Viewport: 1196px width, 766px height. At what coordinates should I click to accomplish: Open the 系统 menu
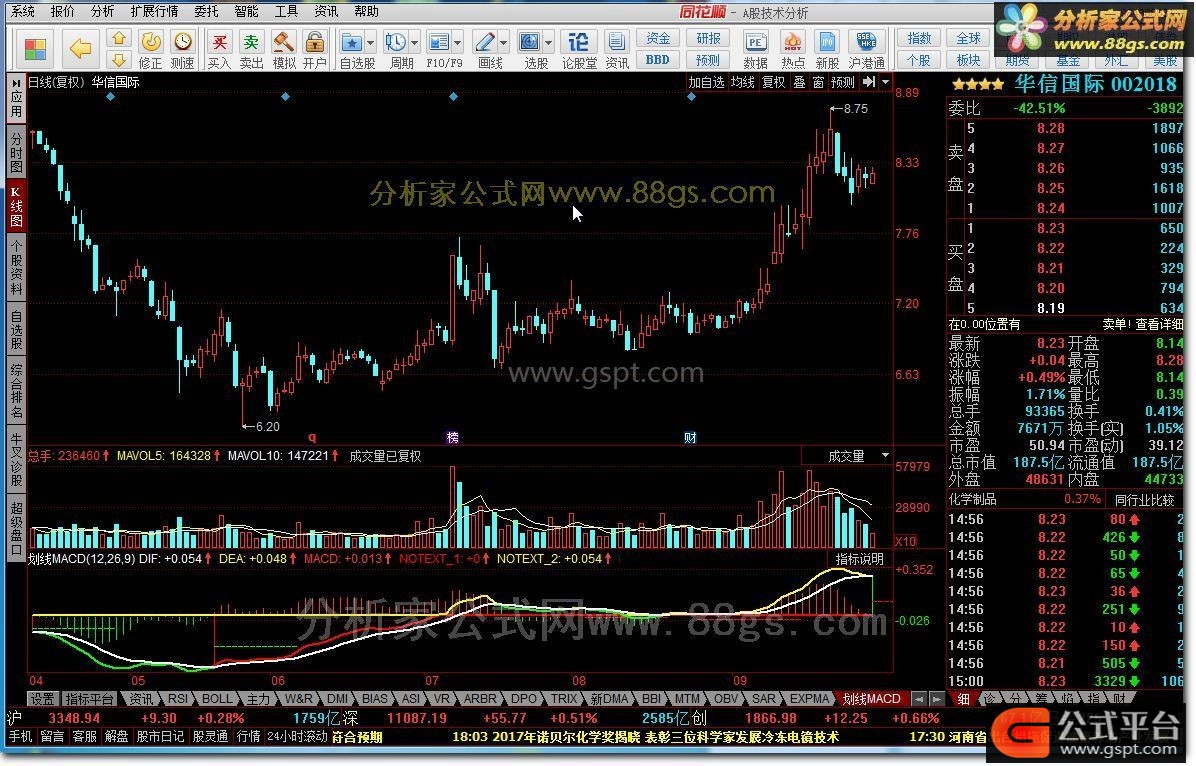(23, 11)
